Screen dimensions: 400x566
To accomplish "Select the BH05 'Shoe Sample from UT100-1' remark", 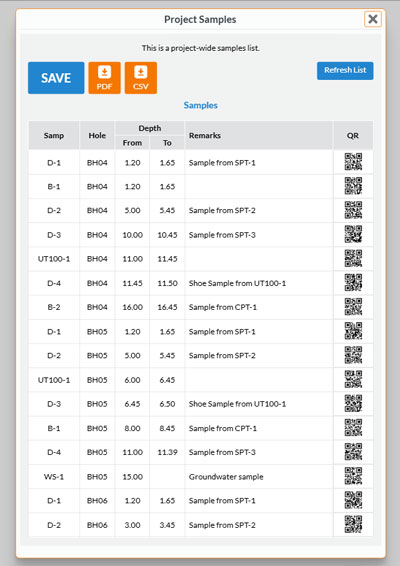I will click(237, 404).
